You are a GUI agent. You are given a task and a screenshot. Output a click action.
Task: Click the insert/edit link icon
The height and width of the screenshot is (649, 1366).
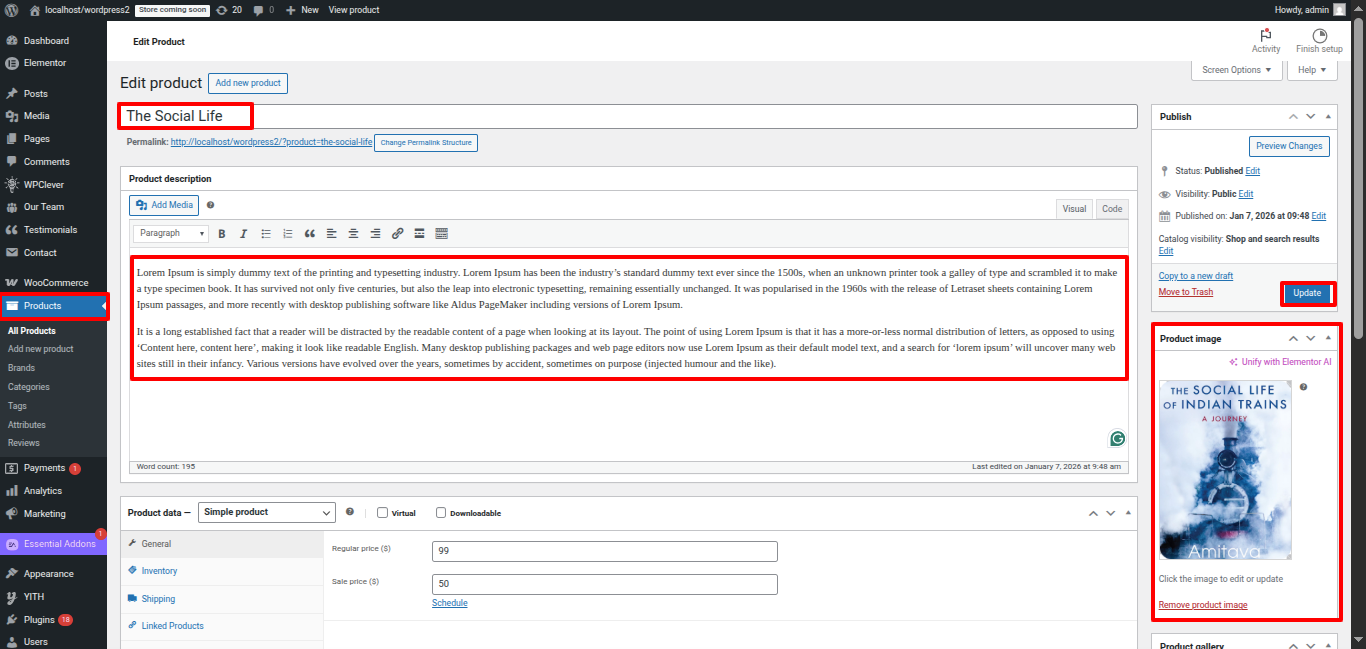click(x=397, y=234)
